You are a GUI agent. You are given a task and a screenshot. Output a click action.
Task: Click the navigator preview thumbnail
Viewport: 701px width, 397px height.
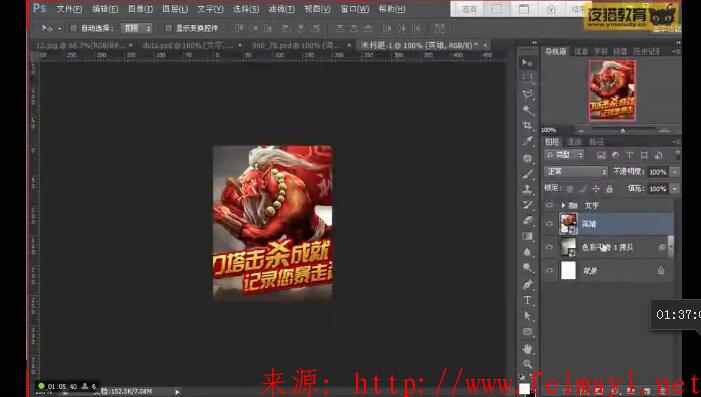pyautogui.click(x=612, y=90)
